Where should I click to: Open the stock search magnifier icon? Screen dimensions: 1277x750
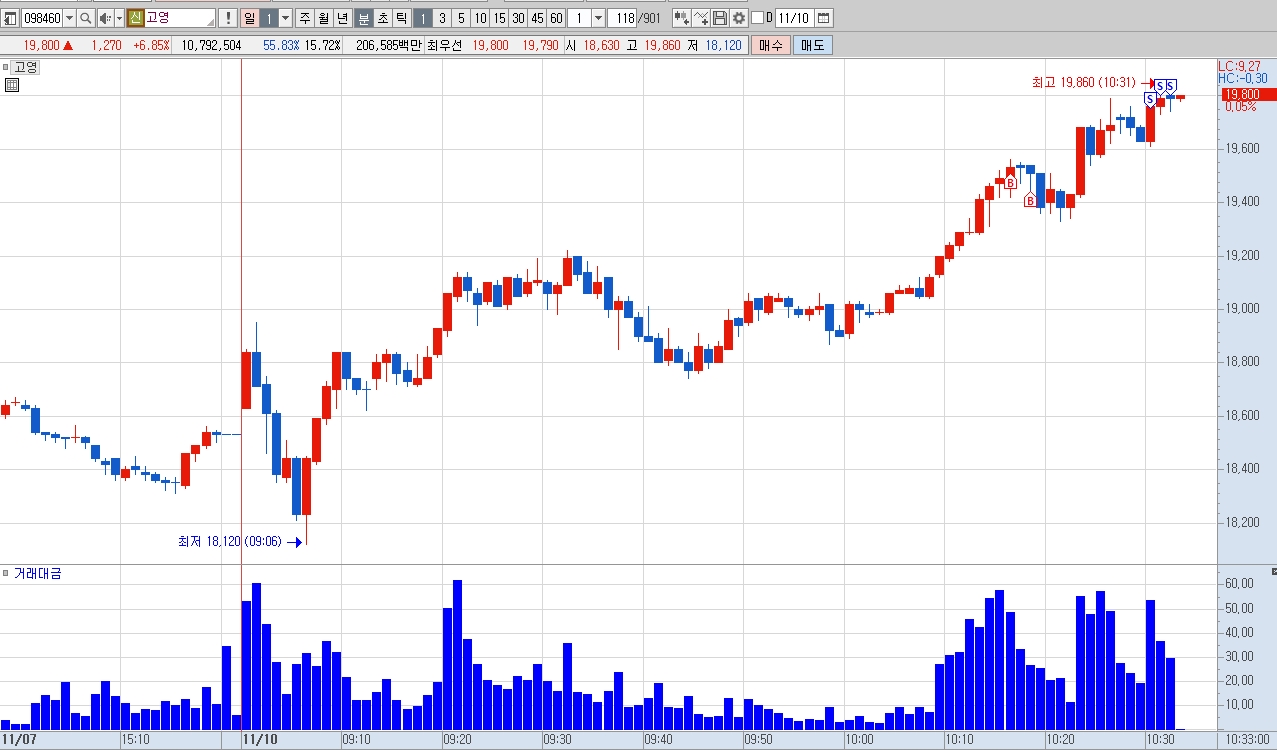pyautogui.click(x=86, y=18)
